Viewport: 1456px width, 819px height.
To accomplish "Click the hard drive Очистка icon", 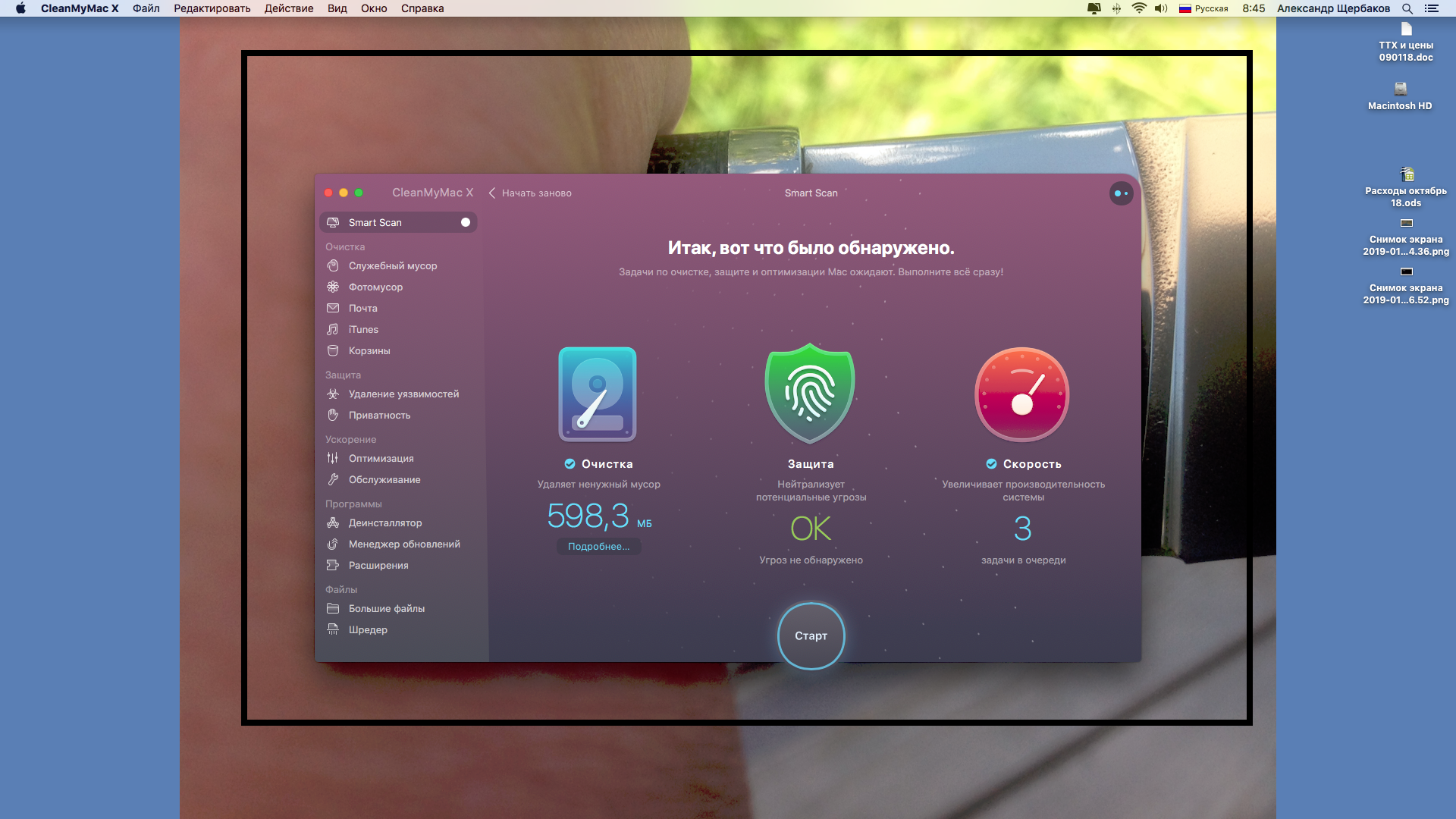I will (598, 394).
